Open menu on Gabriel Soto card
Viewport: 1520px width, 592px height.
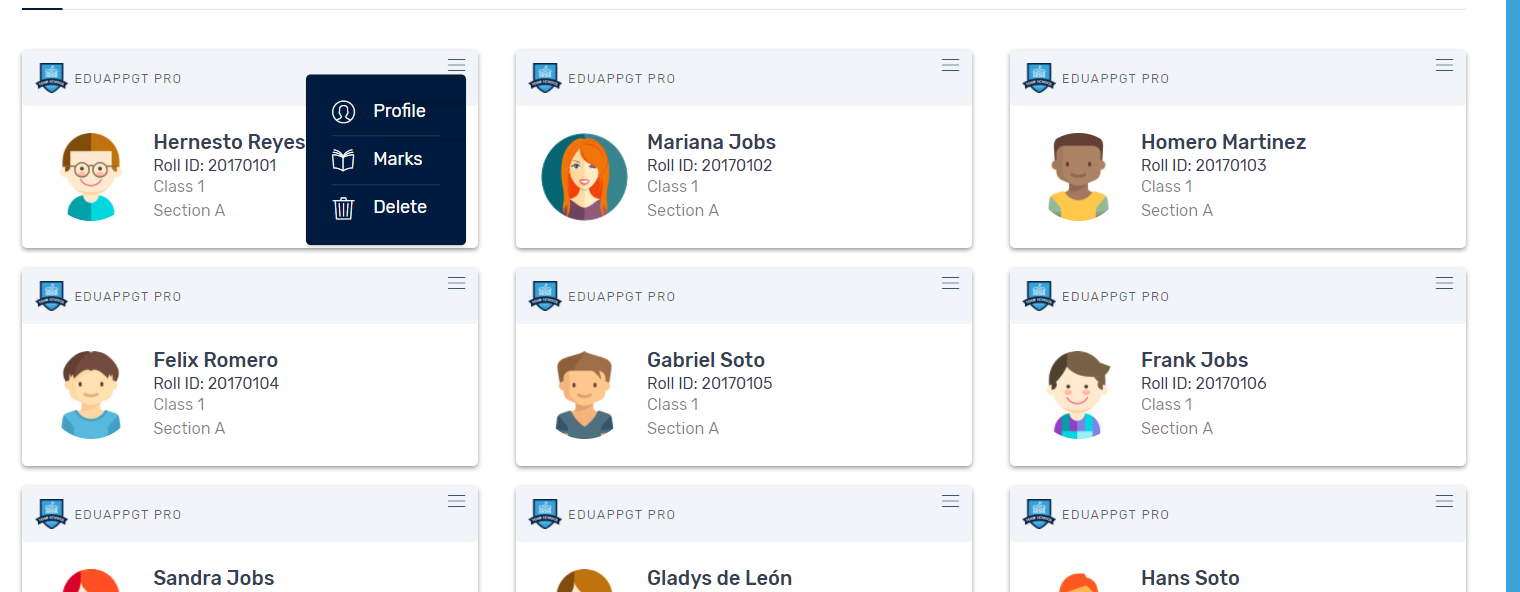click(x=950, y=284)
